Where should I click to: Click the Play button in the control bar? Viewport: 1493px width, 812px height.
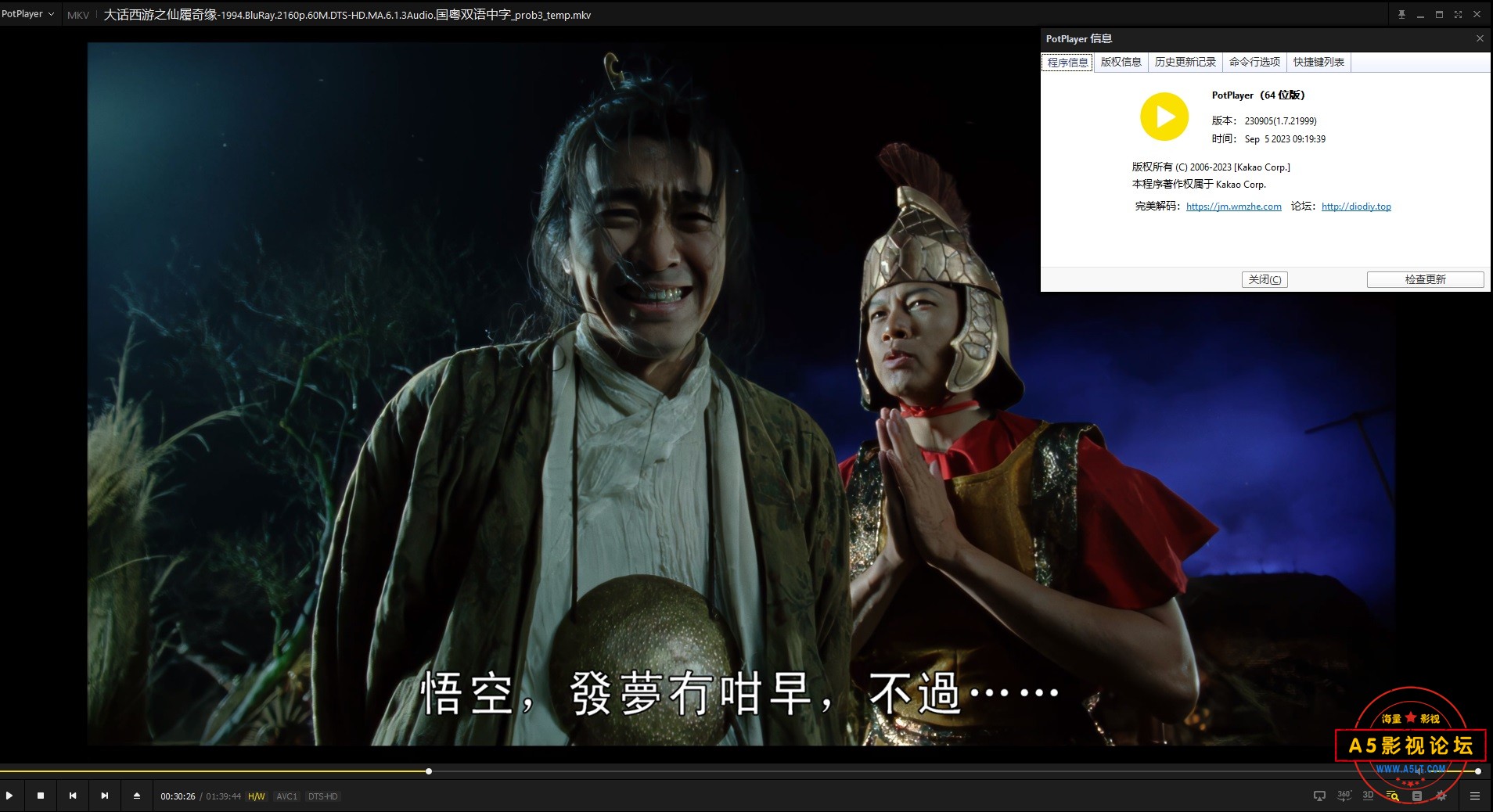[9, 796]
